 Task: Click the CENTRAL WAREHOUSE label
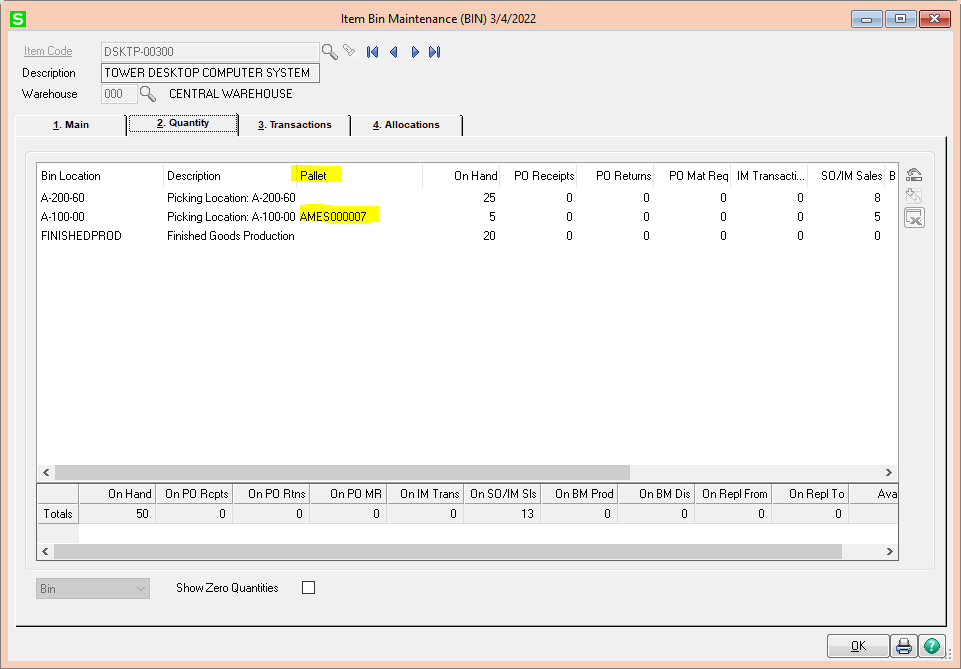pyautogui.click(x=230, y=94)
